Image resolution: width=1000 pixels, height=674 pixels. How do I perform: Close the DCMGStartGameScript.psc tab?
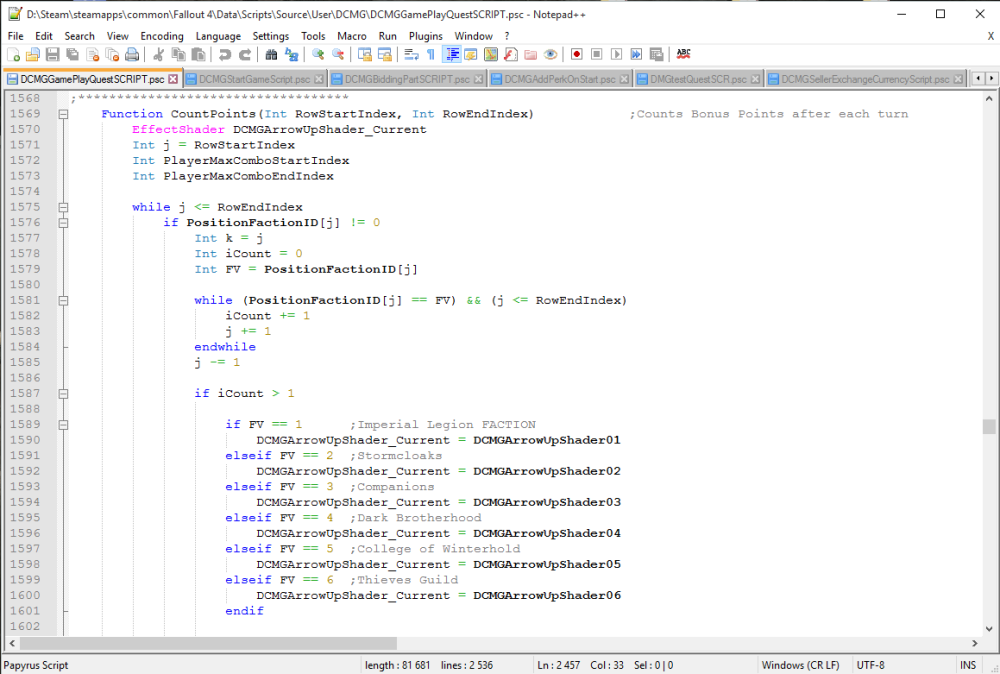pyautogui.click(x=319, y=80)
